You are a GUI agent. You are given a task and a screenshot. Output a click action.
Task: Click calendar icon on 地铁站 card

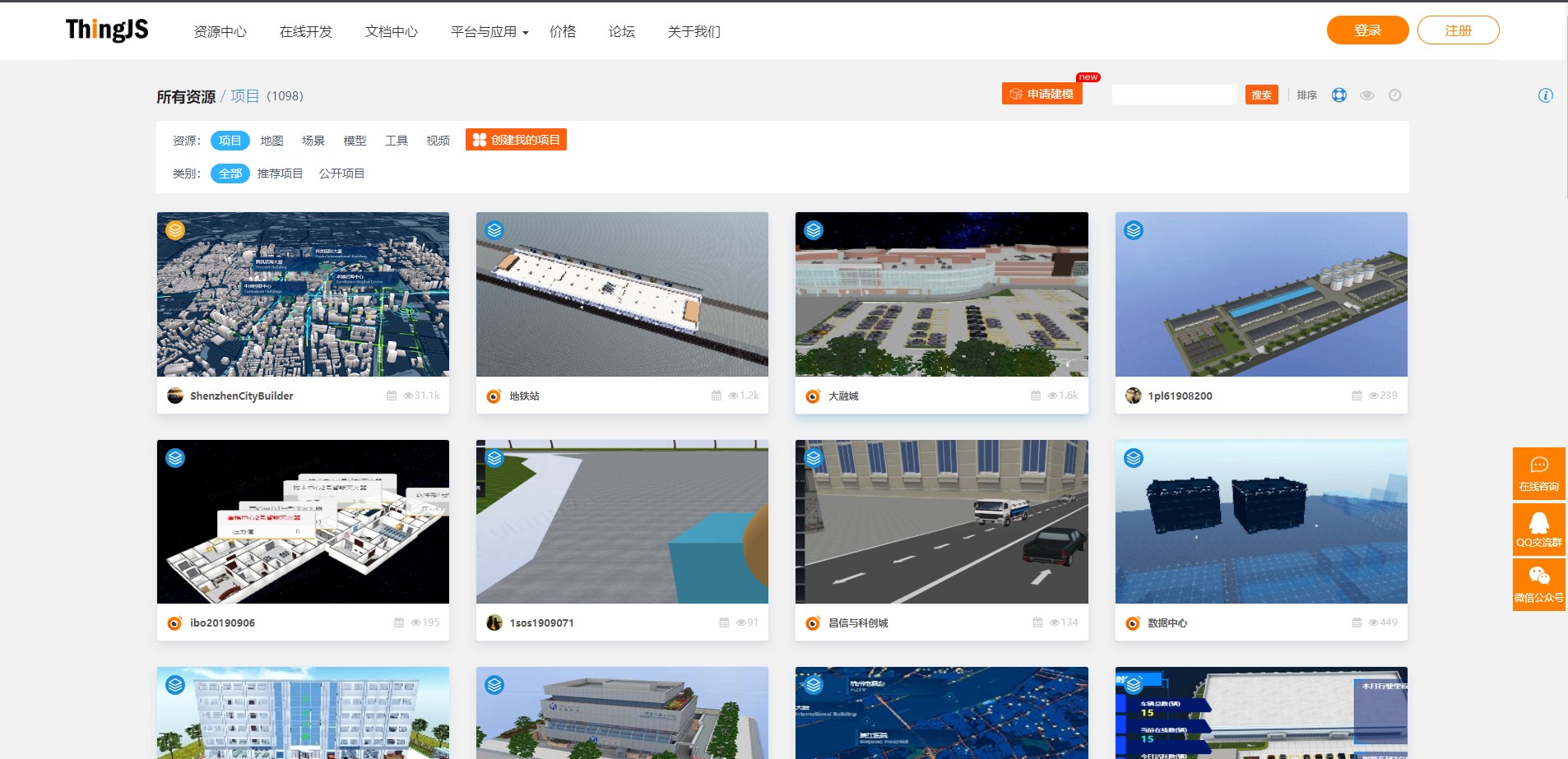pos(717,396)
